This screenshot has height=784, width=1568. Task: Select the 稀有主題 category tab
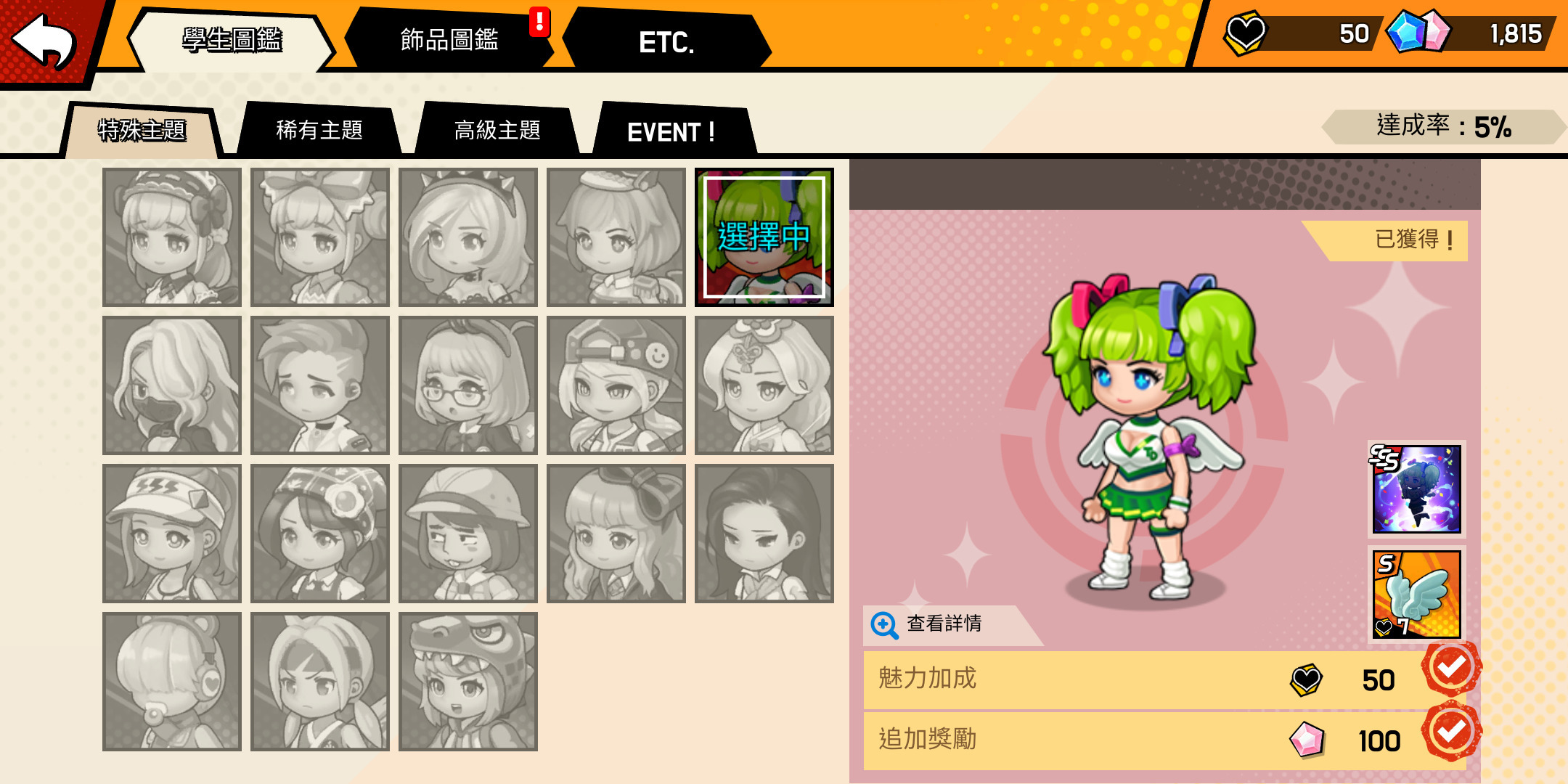pyautogui.click(x=319, y=129)
